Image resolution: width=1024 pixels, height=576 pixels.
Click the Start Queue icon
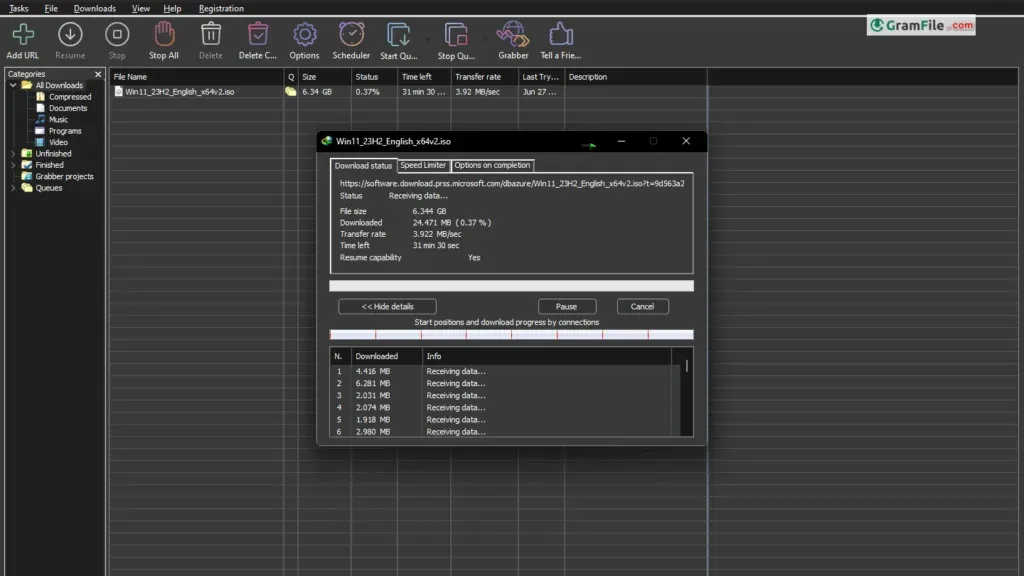click(x=398, y=35)
